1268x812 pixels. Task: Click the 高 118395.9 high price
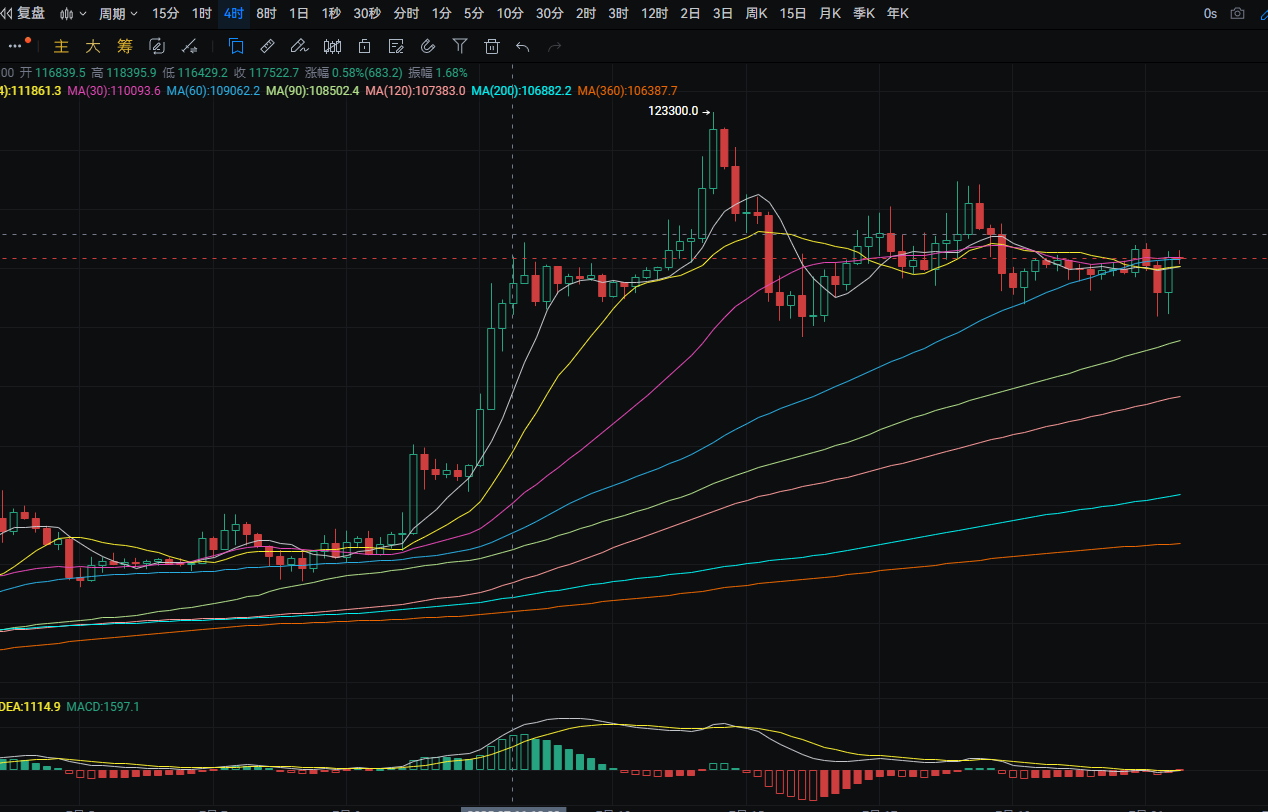pos(123,73)
